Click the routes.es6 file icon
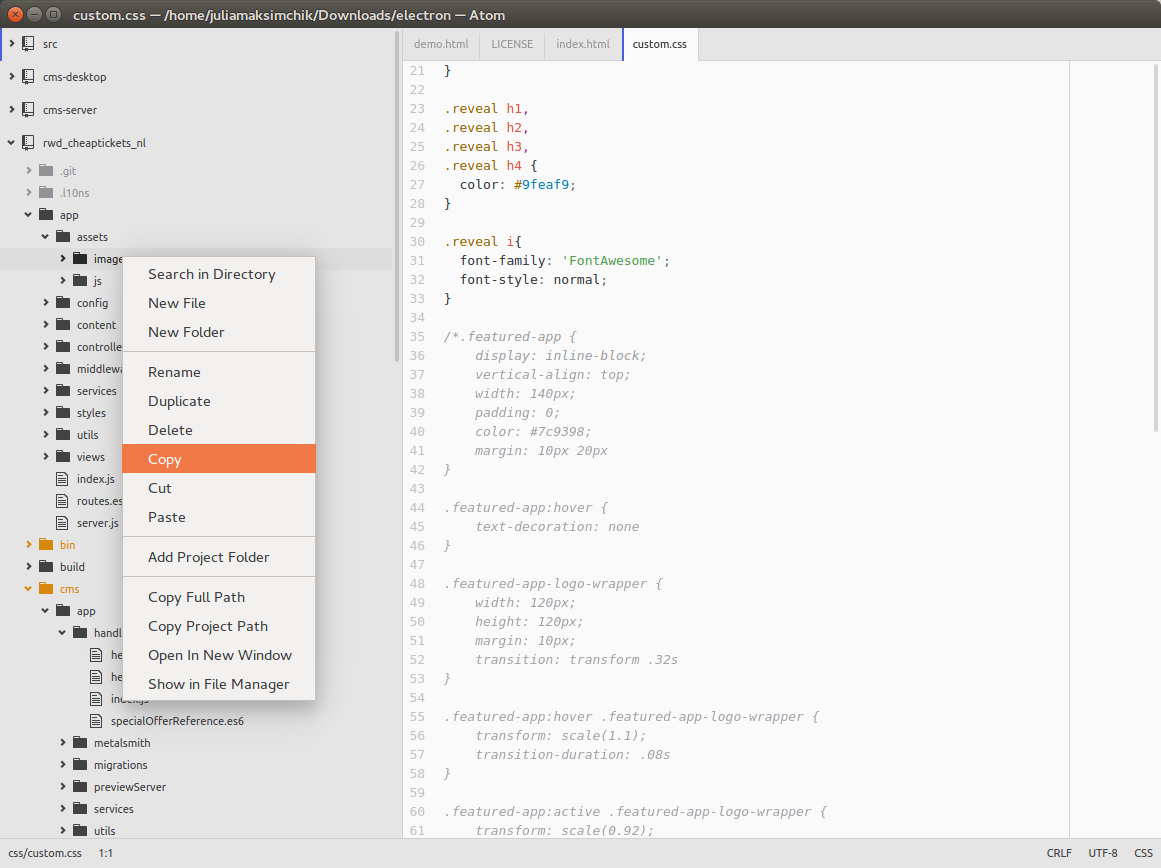The image size is (1161, 868). [x=62, y=501]
